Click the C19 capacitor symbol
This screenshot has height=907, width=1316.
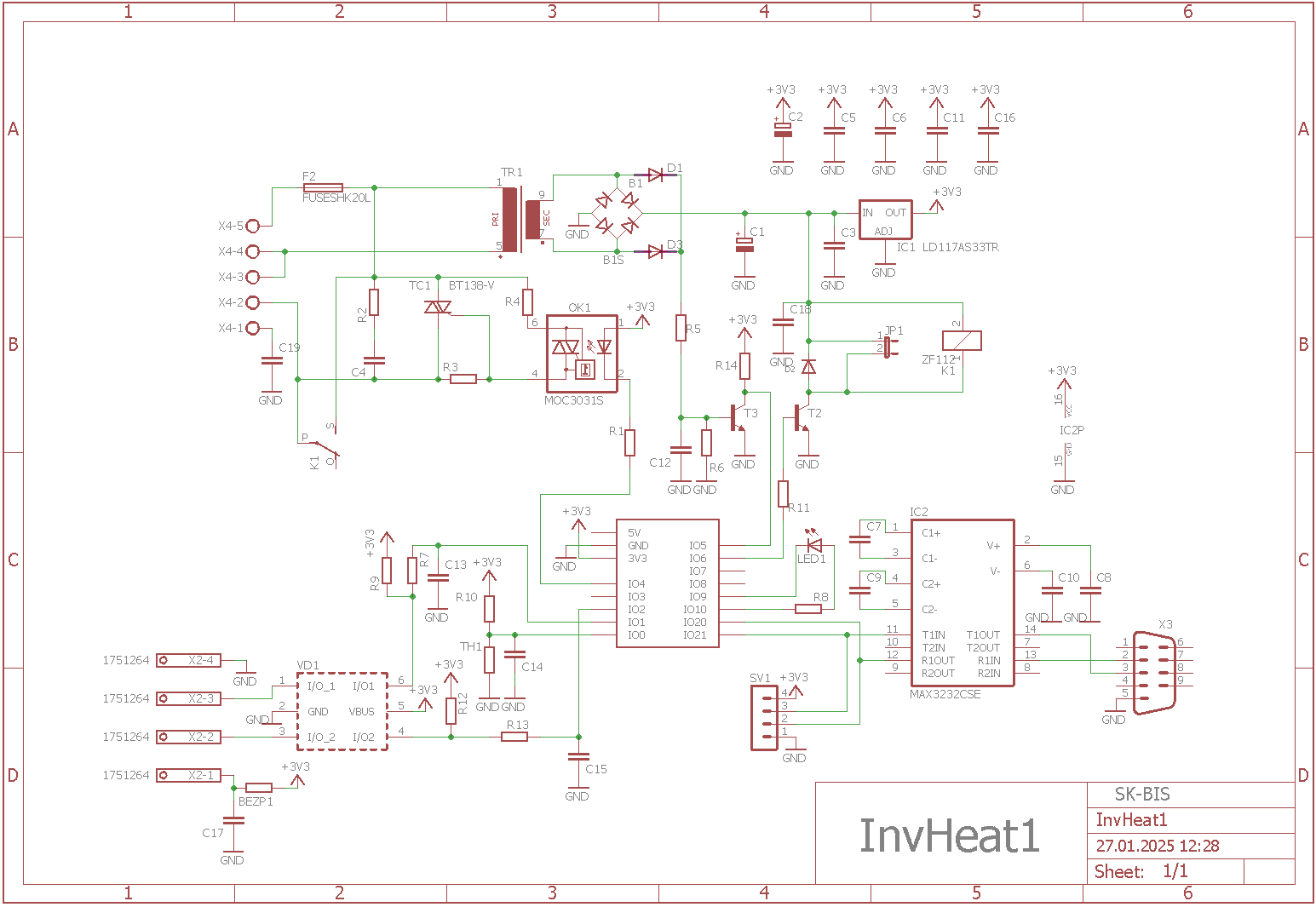coord(272,361)
